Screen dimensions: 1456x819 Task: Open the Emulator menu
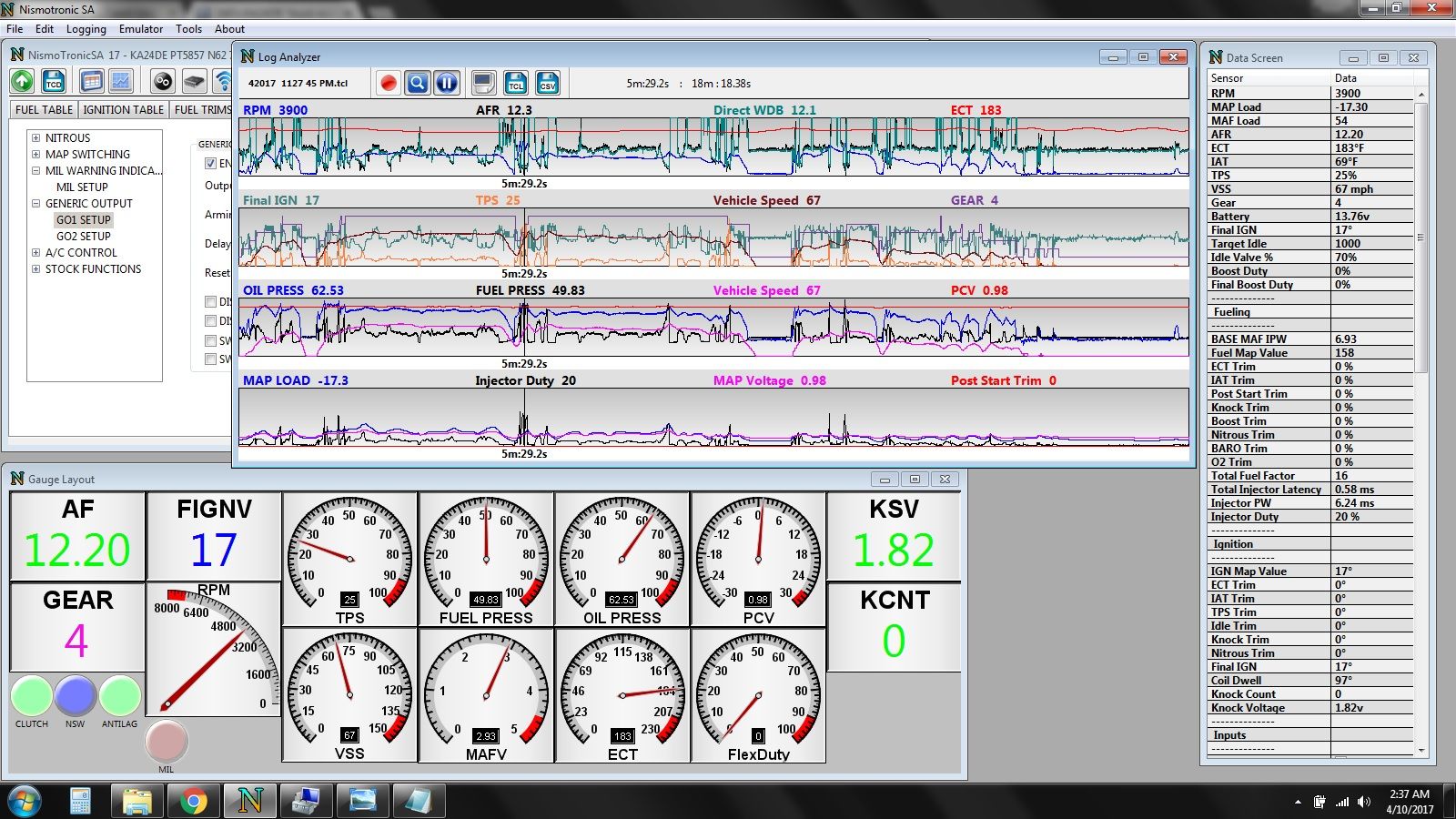141,29
